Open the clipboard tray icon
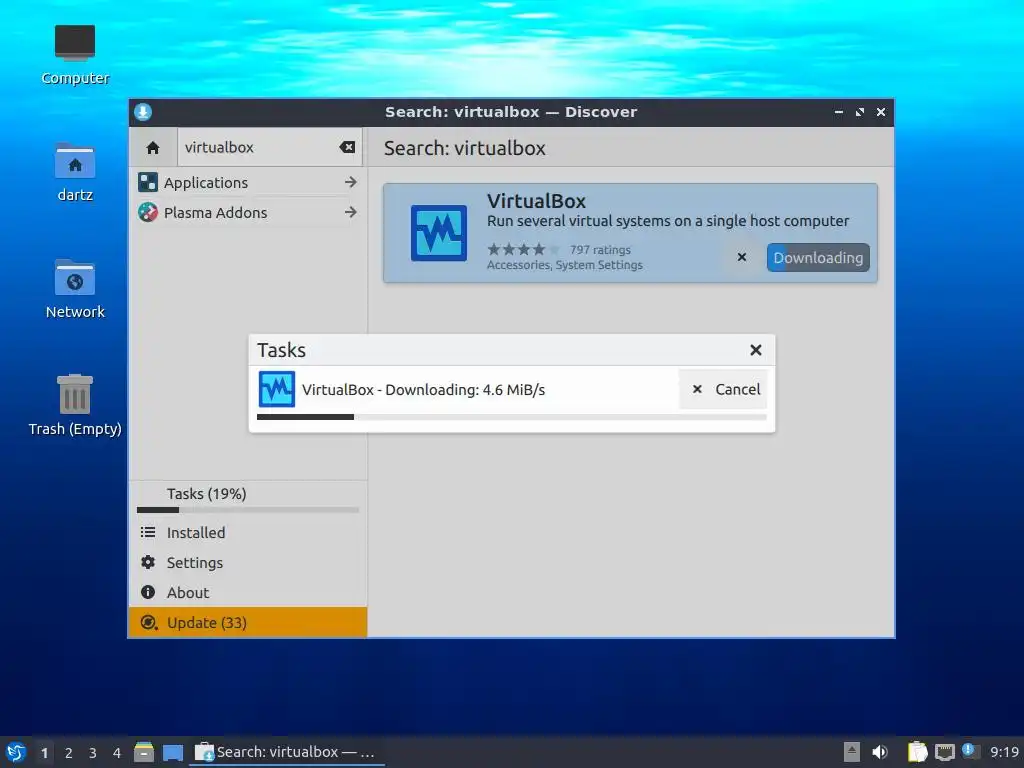Viewport: 1024px width, 768px height. click(x=917, y=752)
